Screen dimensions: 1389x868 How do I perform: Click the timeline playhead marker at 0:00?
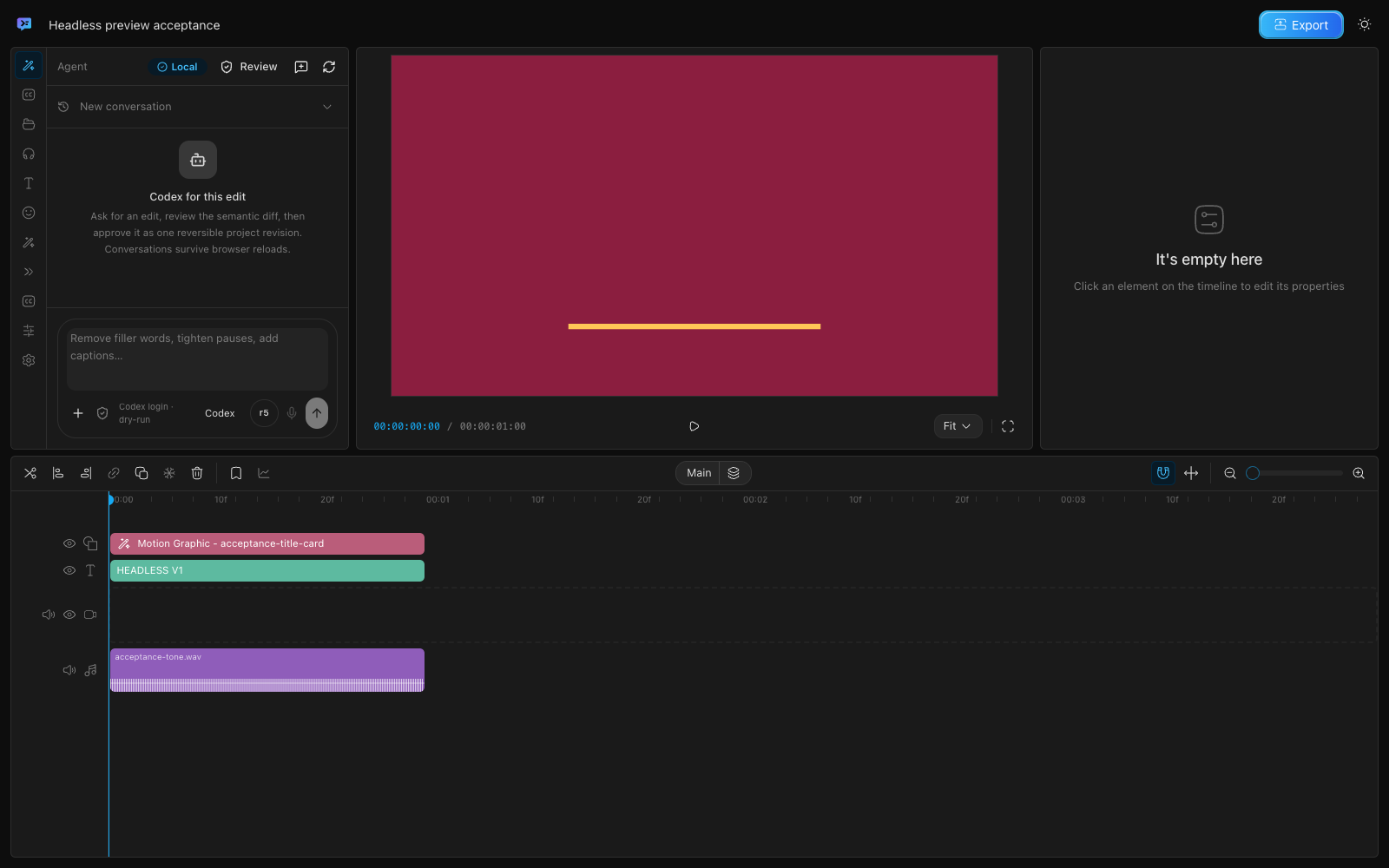[x=110, y=500]
